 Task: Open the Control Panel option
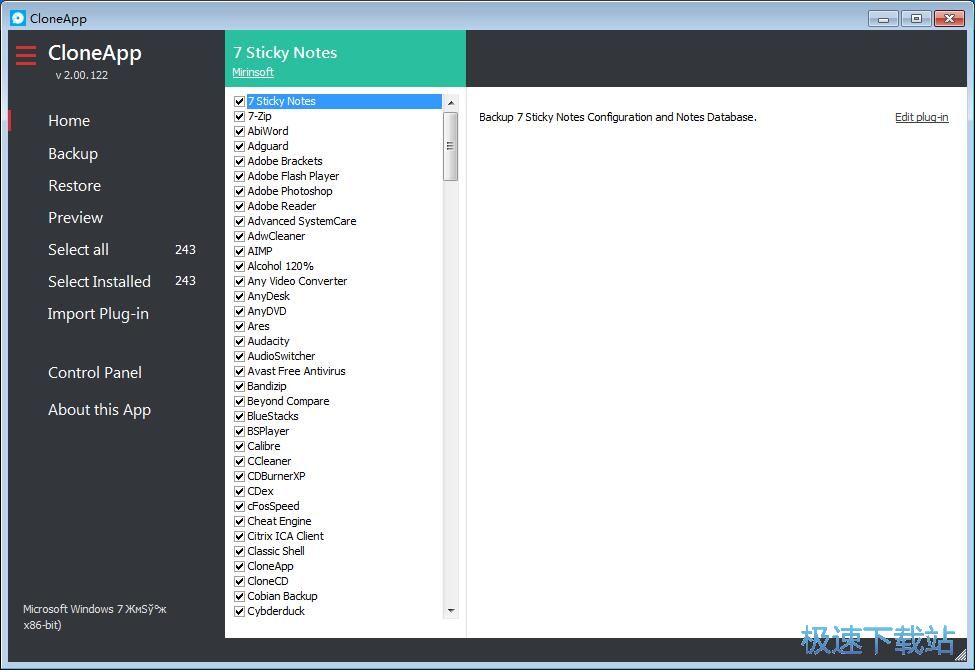click(x=95, y=373)
